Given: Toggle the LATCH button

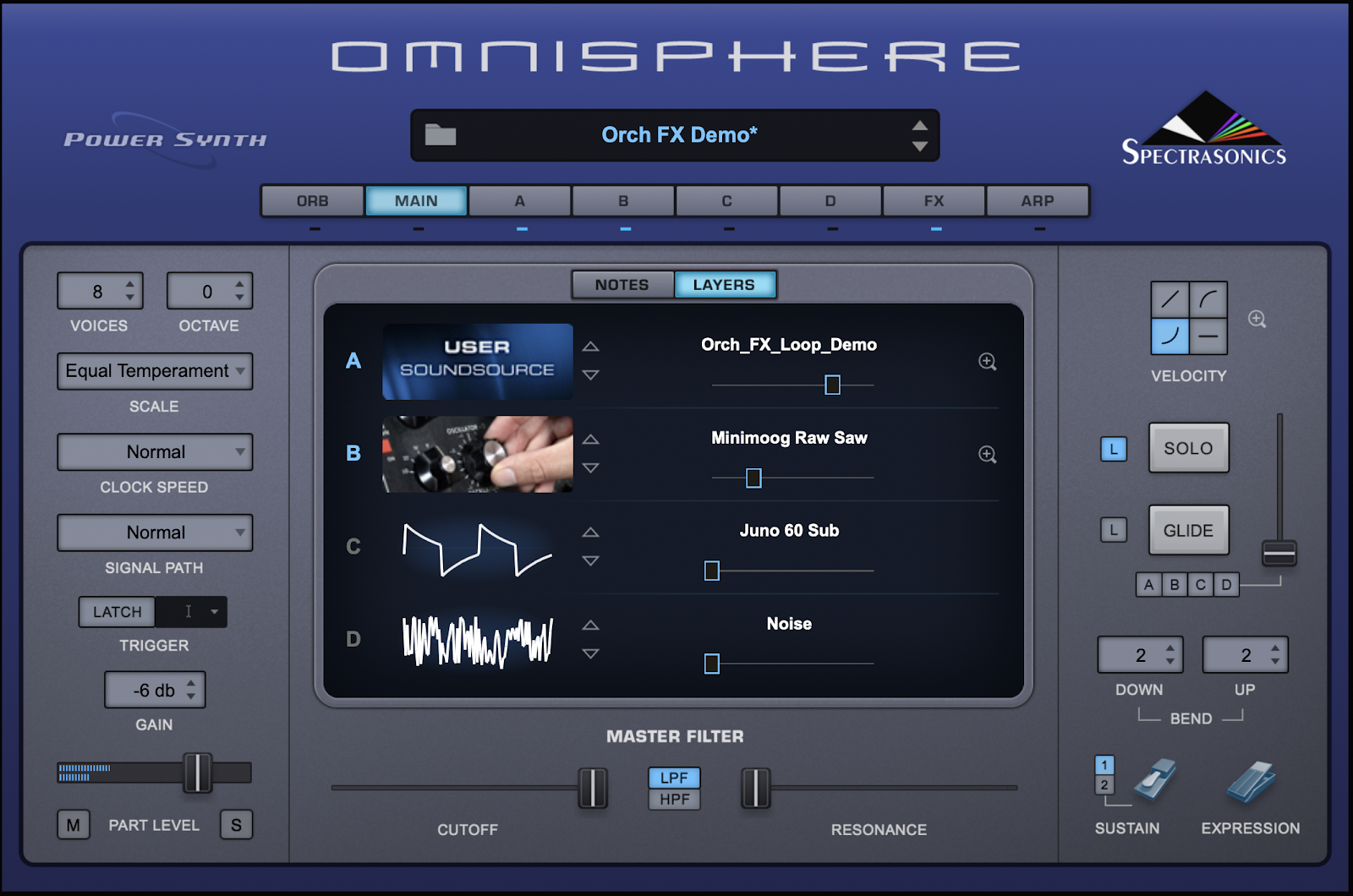Looking at the screenshot, I should click(118, 612).
